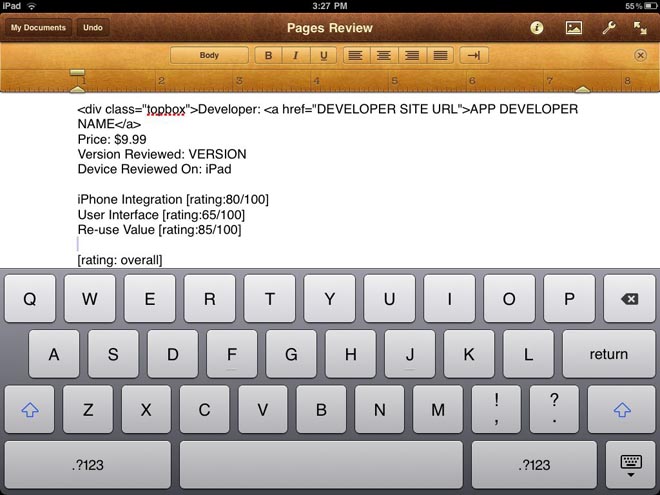
Task: Justify the paragraph text
Action: pos(438,56)
